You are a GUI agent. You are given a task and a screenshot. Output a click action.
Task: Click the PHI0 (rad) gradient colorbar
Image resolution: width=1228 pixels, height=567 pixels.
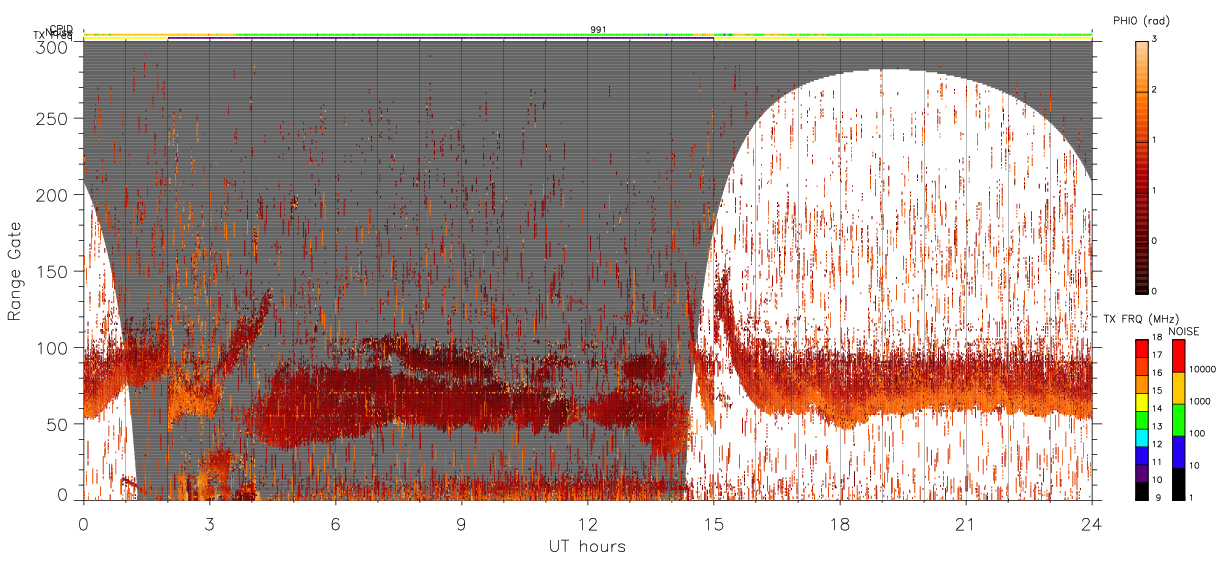(1141, 166)
